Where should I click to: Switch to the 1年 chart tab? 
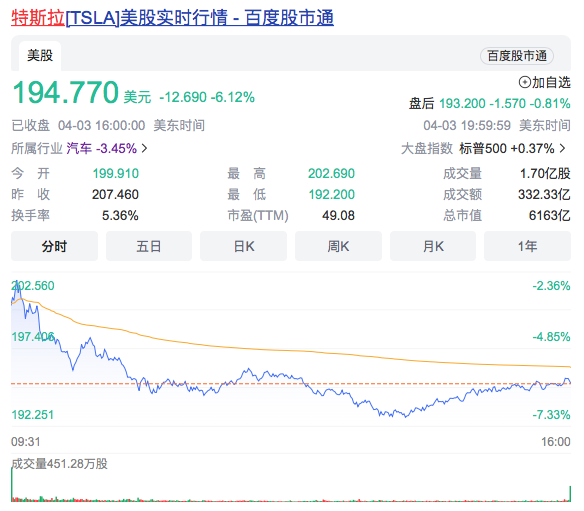527,246
